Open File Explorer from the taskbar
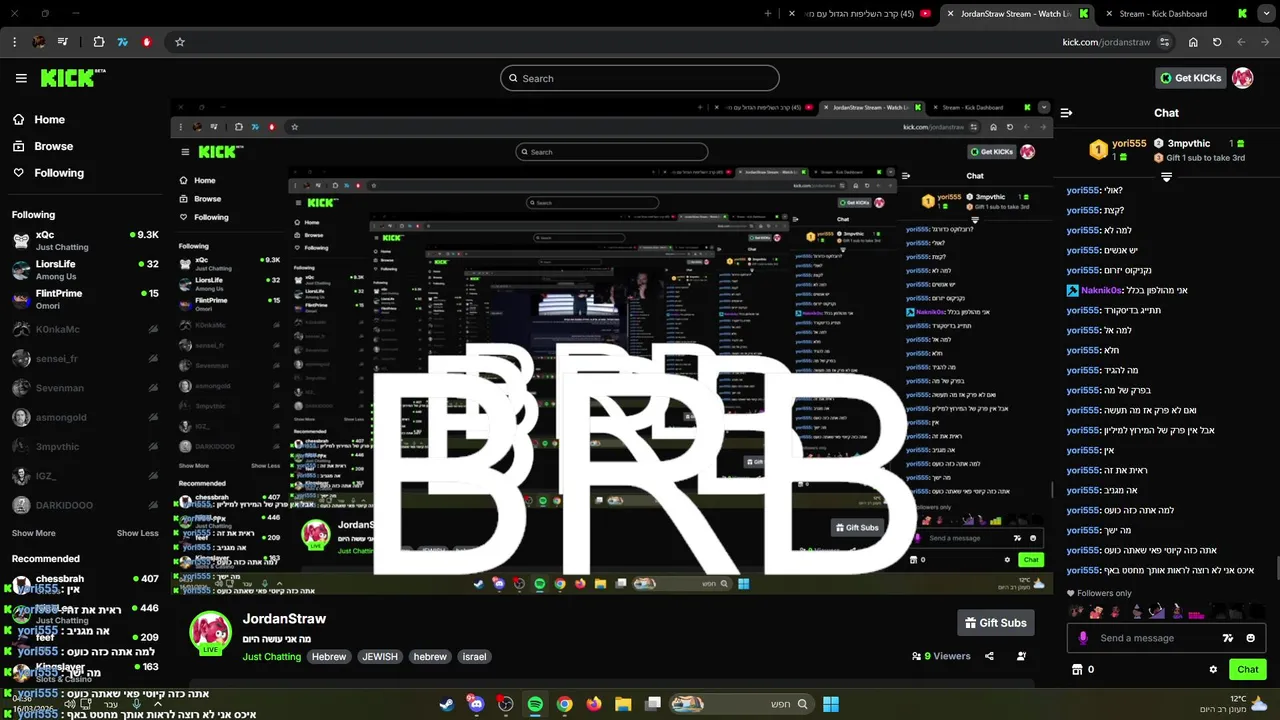The image size is (1280, 720). 623,704
